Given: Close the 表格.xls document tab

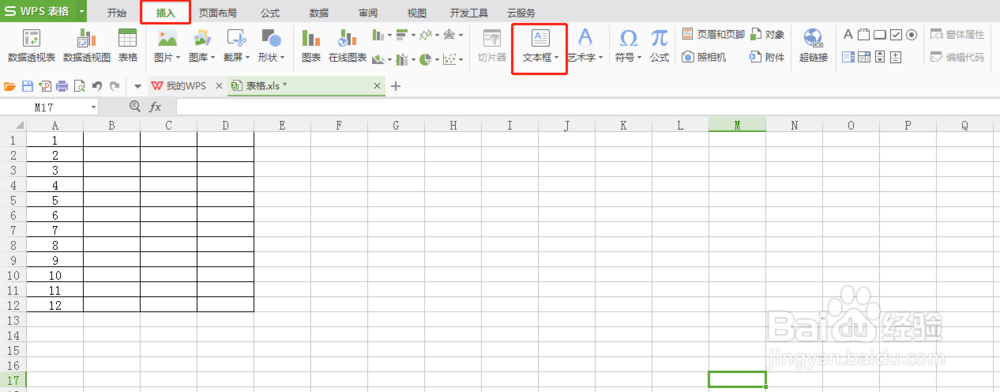Looking at the screenshot, I should click(377, 86).
